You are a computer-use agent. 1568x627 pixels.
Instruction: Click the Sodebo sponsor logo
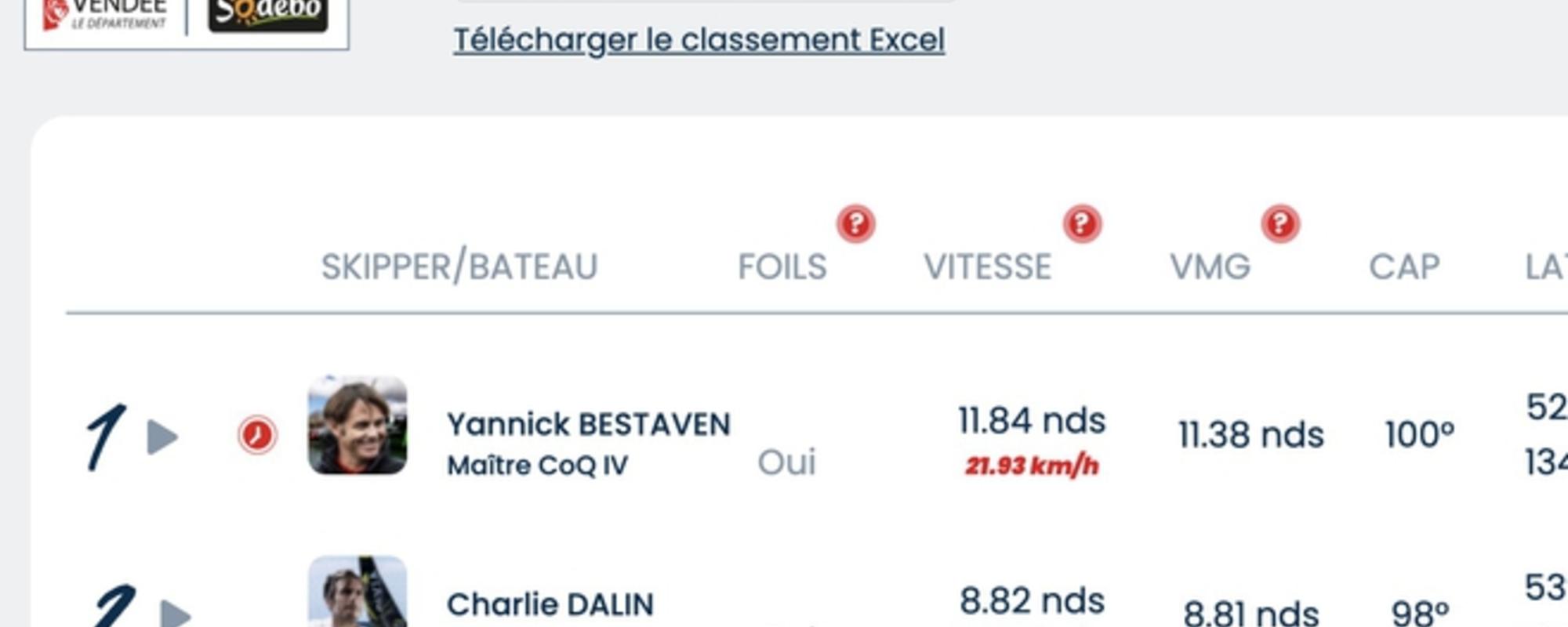(267, 14)
